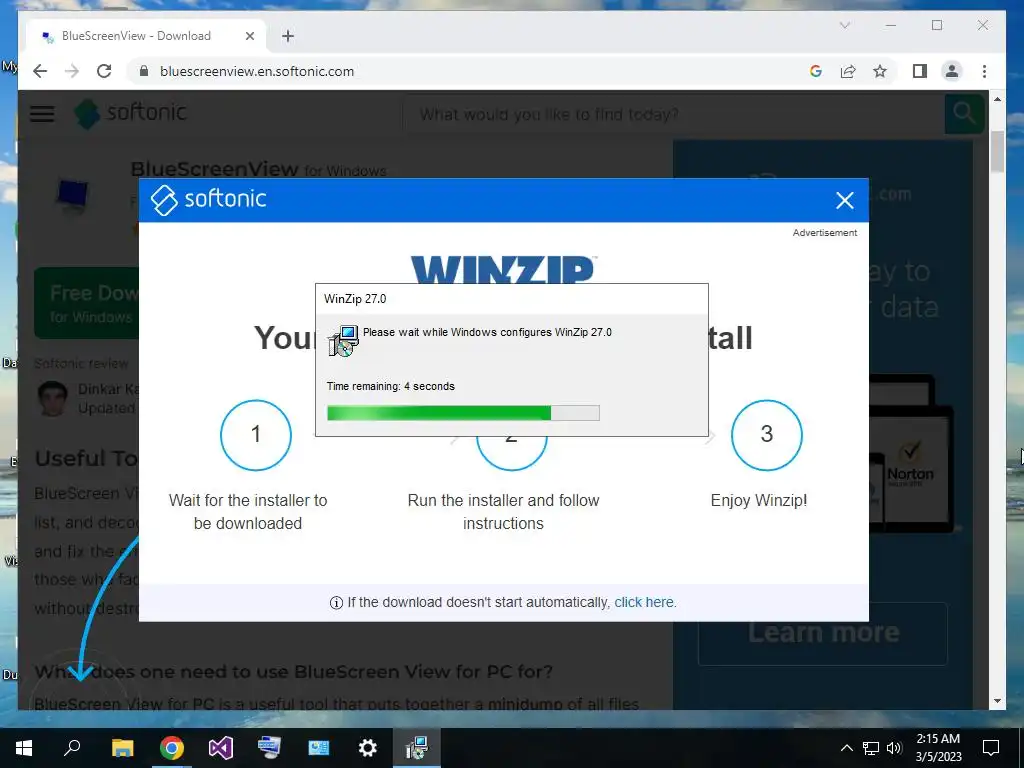
Task: Open the Google icon in address bar
Action: [x=816, y=71]
